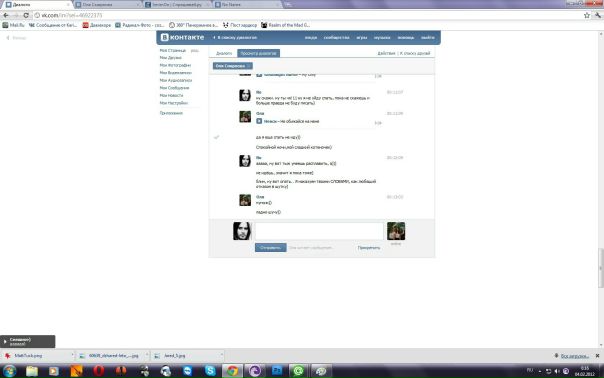This screenshot has width=604, height=378.
Task: Open Realm of the Mad God bookmark
Action: pyautogui.click(x=285, y=25)
